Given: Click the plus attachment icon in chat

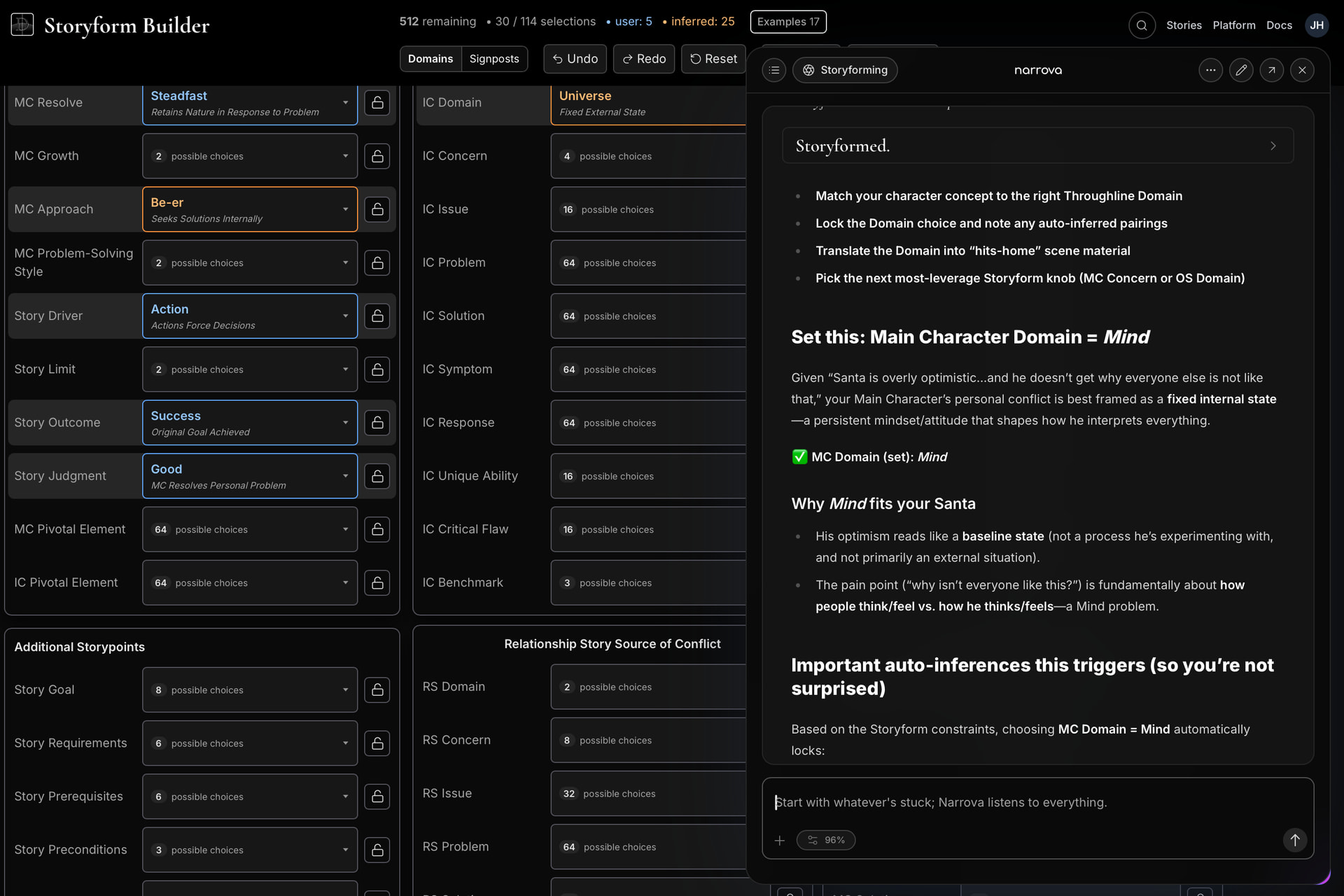Looking at the screenshot, I should pos(780,840).
